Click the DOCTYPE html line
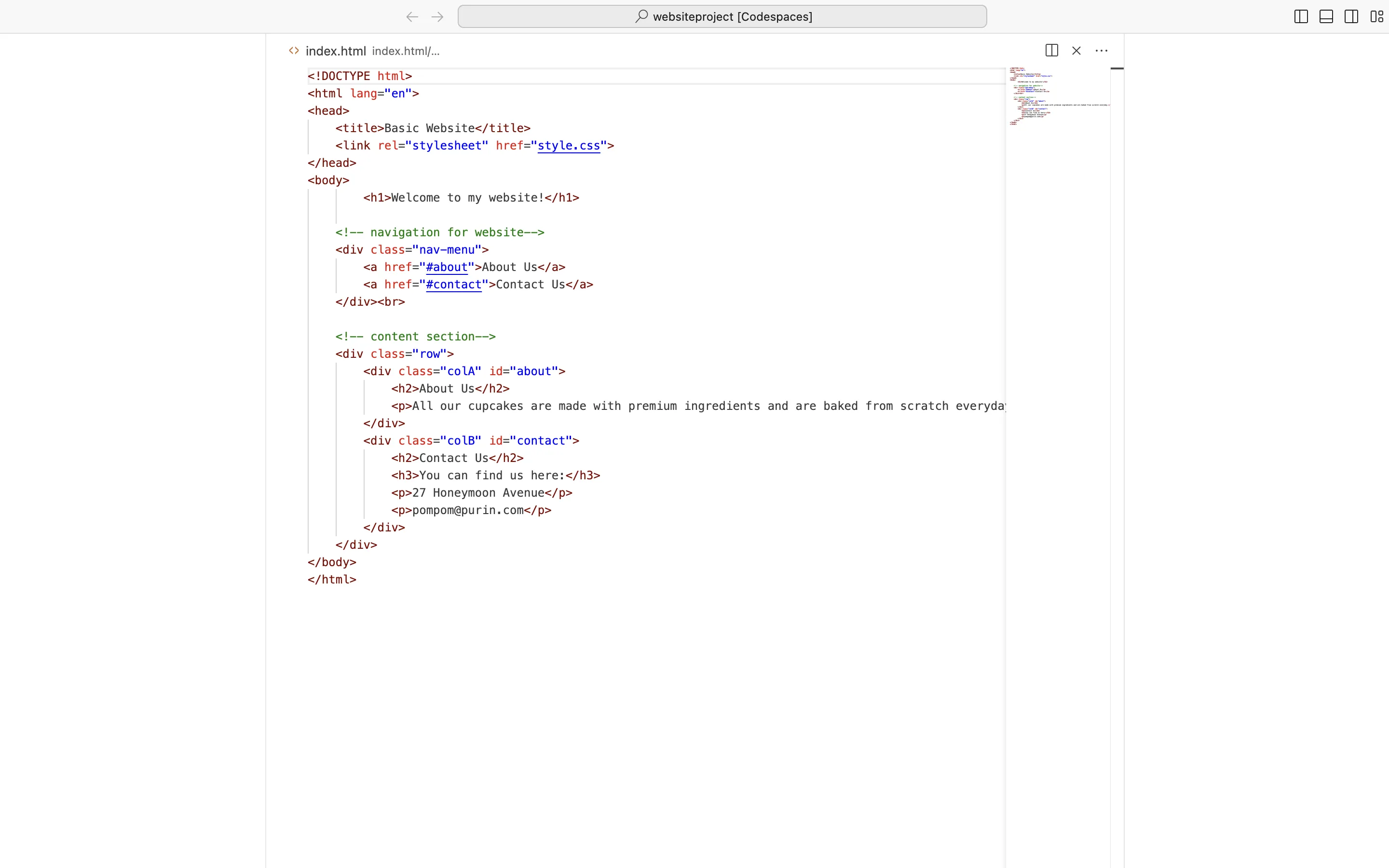Viewport: 1389px width, 868px height. [359, 76]
